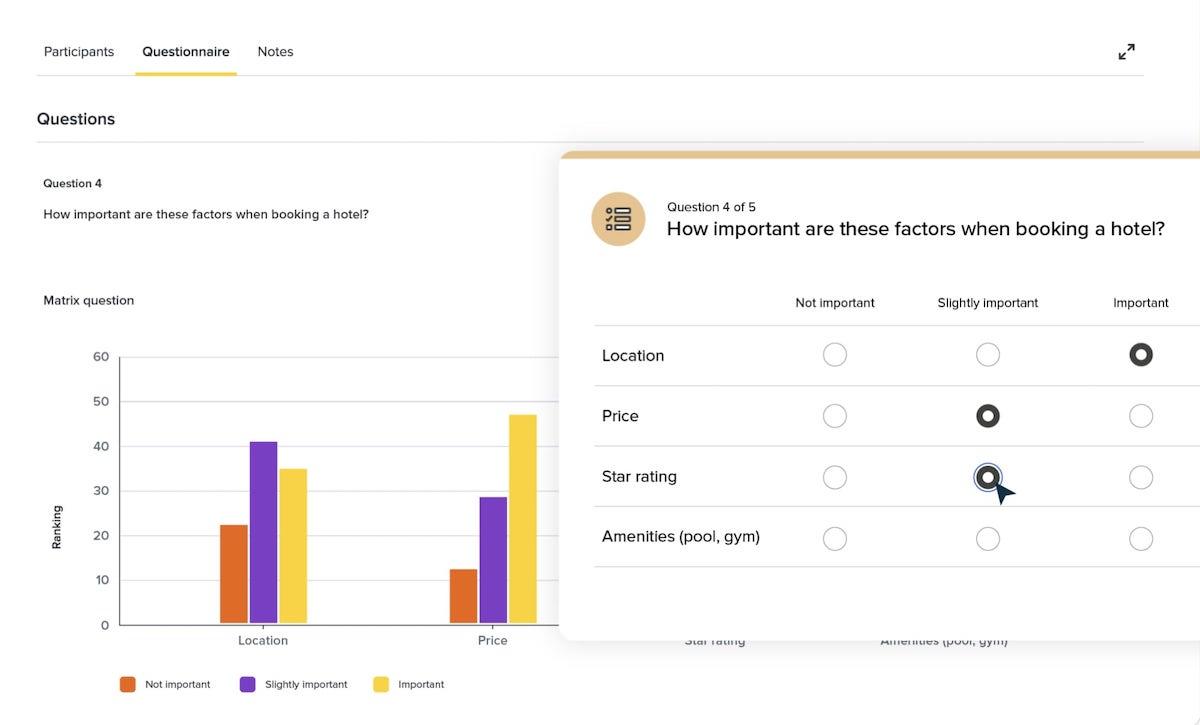Mark Amenities (pool, gym) as Important
The width and height of the screenshot is (1200, 725).
tap(1140, 539)
